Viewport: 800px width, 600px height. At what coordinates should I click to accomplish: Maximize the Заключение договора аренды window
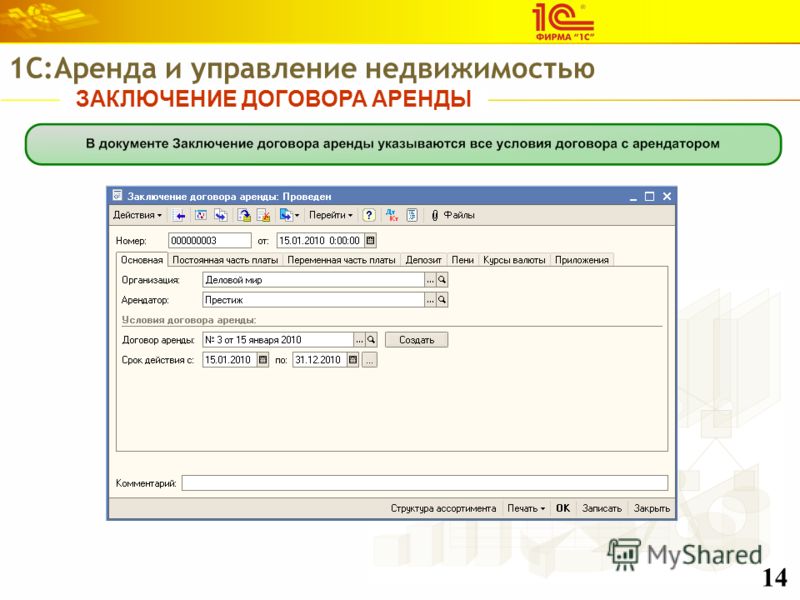coord(649,196)
